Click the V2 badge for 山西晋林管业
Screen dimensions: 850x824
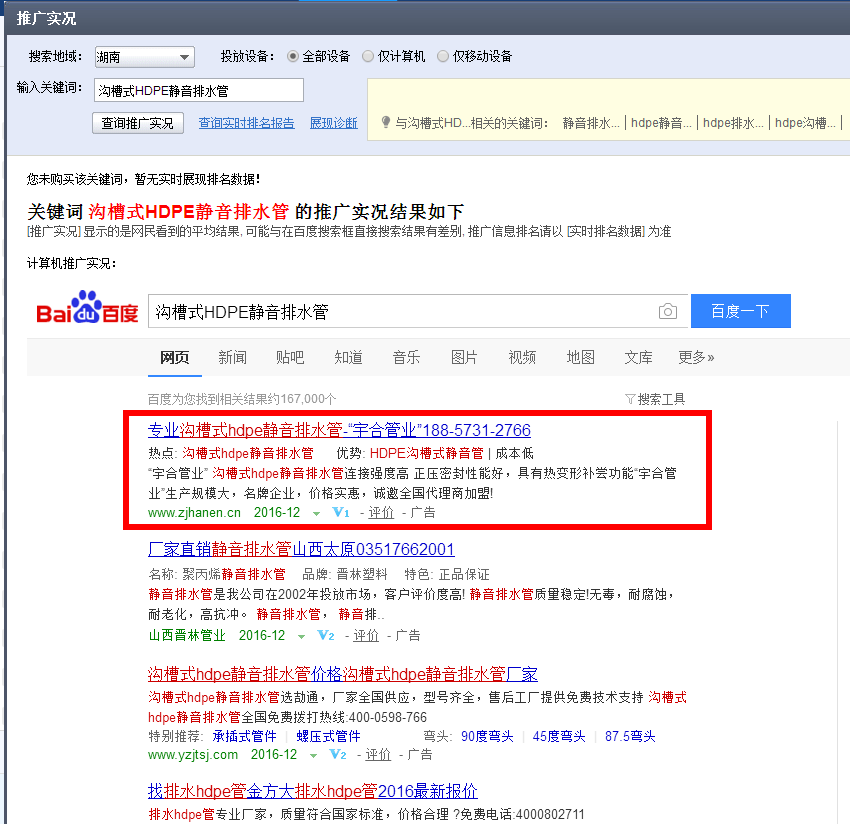tap(325, 635)
